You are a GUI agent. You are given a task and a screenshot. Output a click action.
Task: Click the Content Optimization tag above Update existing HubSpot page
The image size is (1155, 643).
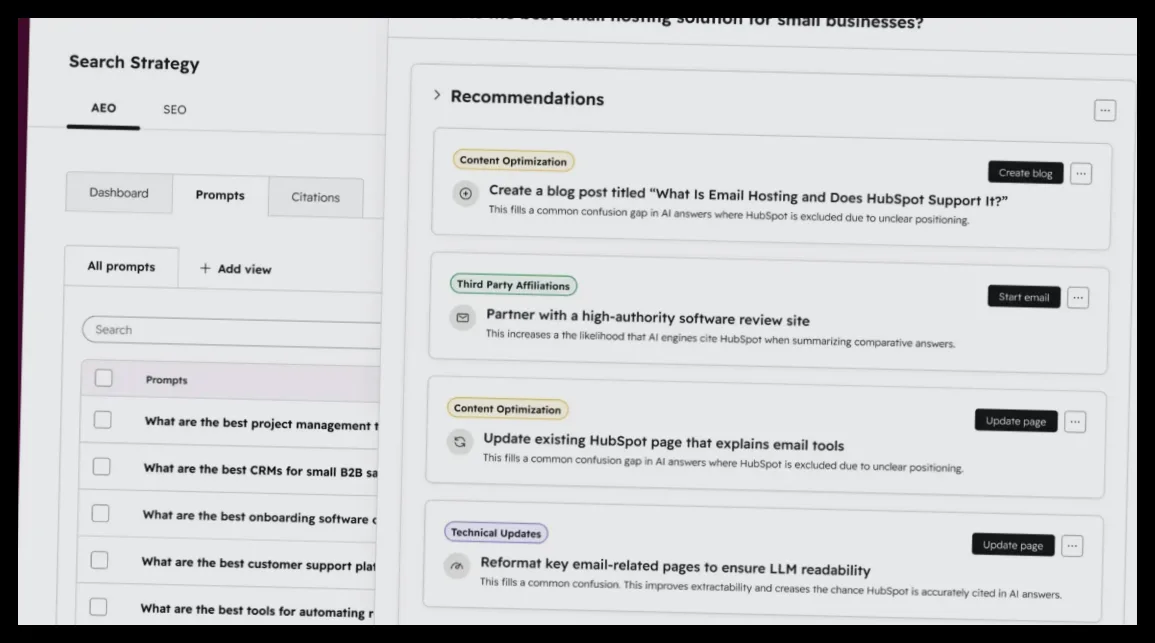[508, 409]
